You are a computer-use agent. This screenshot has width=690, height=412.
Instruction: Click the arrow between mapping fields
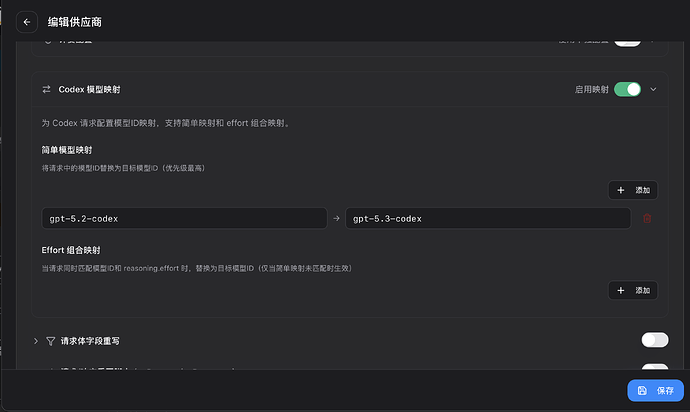(x=336, y=218)
